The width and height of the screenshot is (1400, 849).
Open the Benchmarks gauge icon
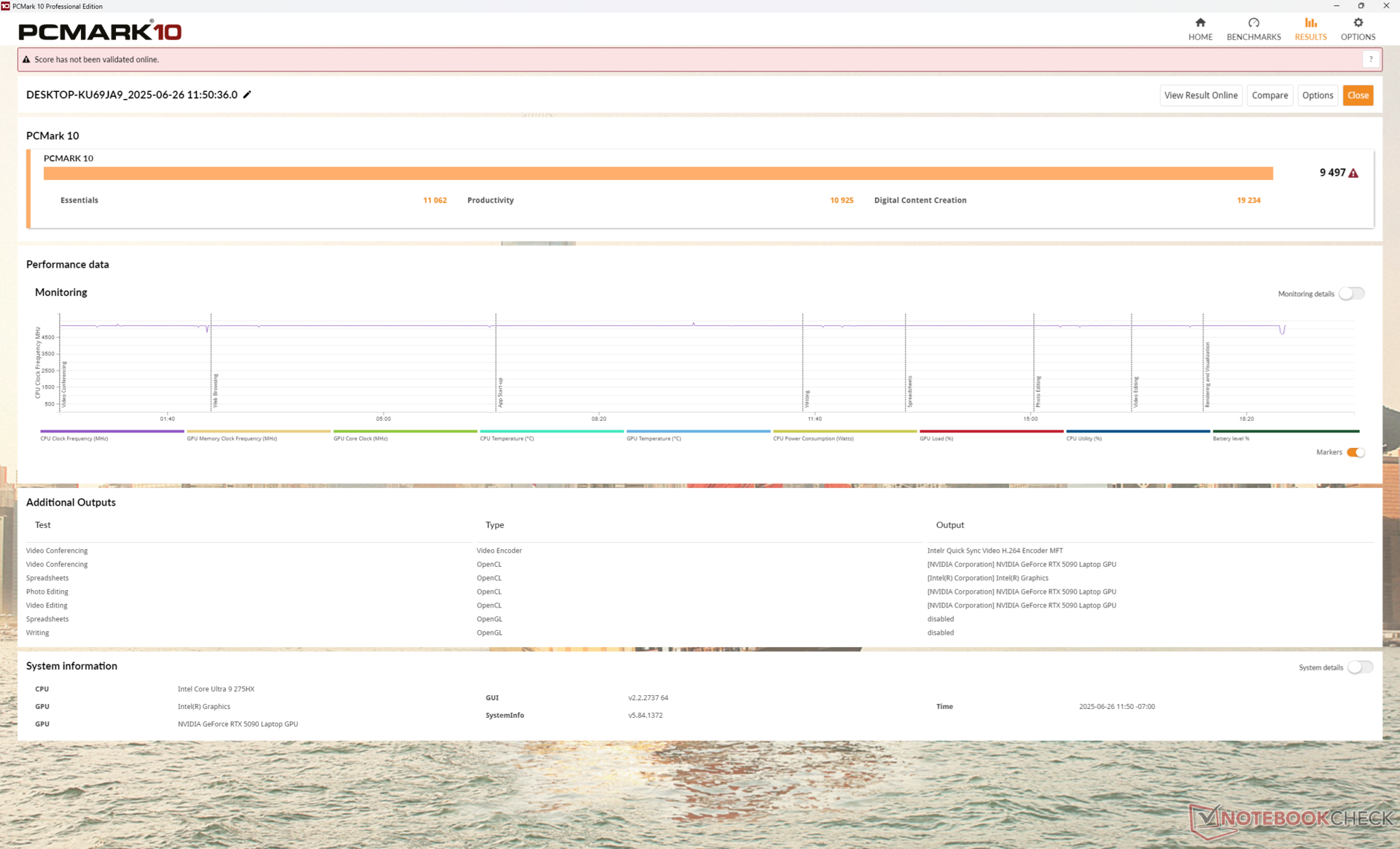1253,23
